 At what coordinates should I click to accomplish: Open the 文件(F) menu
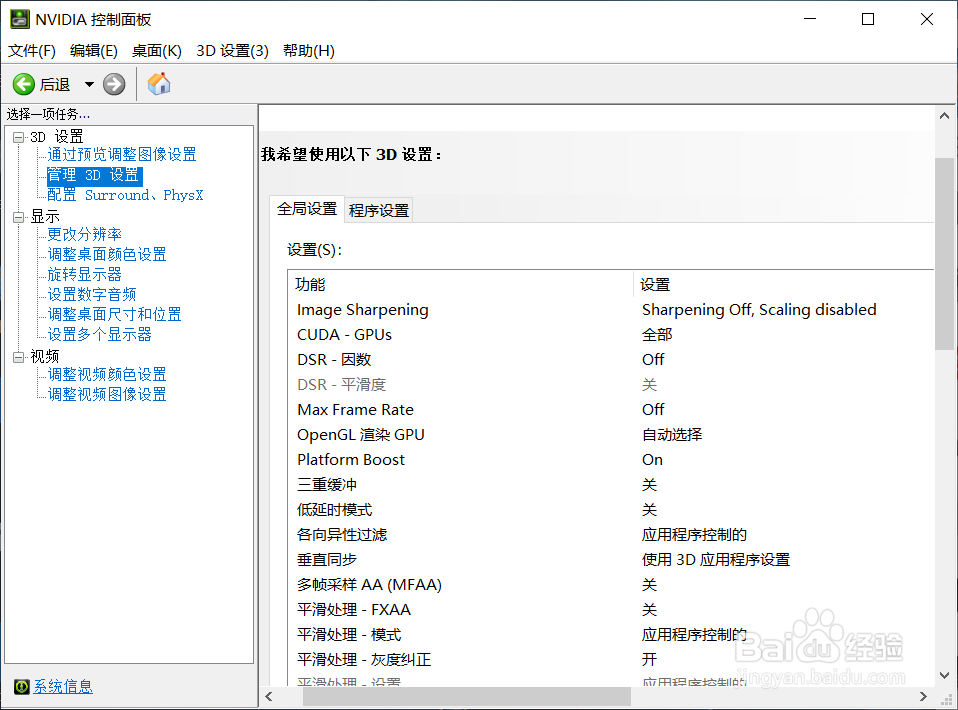coord(32,51)
